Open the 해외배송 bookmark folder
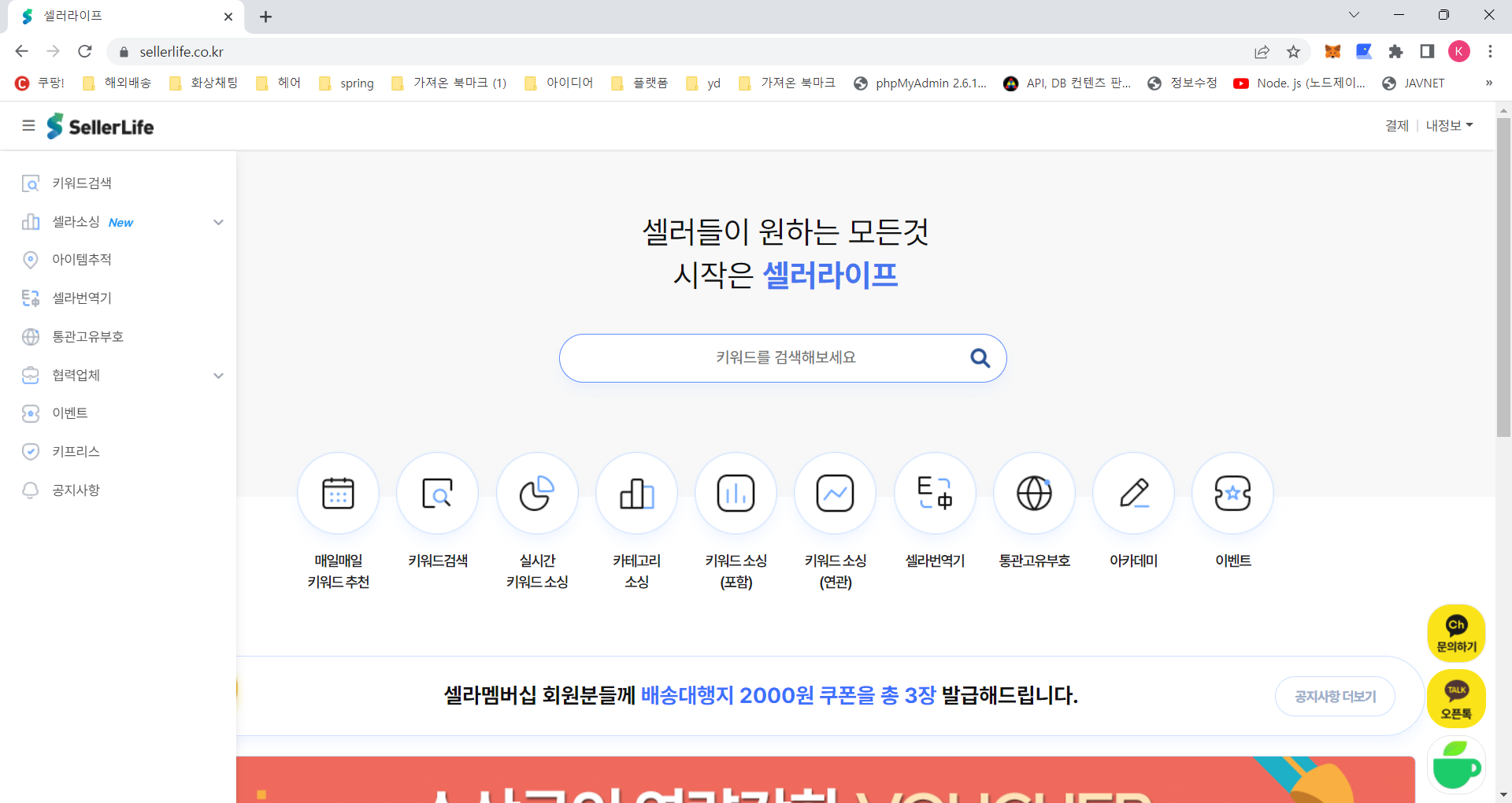Viewport: 1512px width, 803px height. 117,83
